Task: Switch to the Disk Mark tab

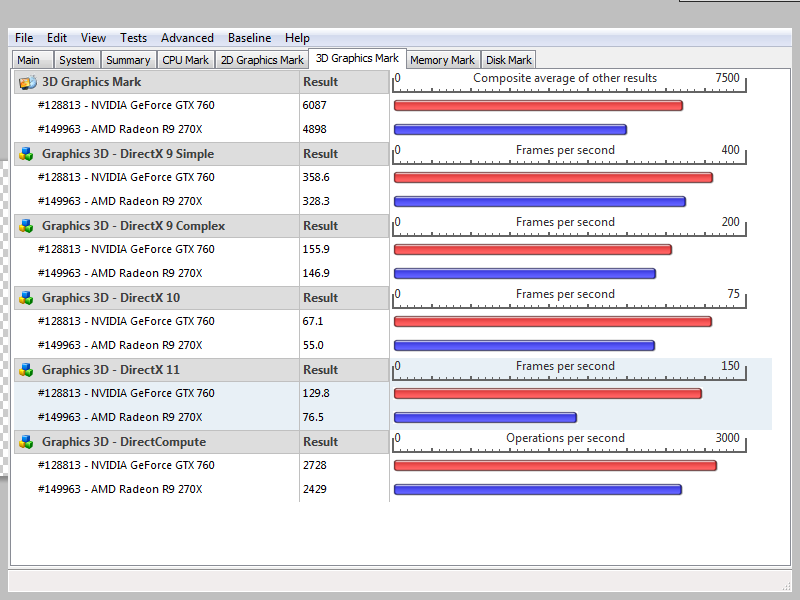Action: [x=509, y=60]
